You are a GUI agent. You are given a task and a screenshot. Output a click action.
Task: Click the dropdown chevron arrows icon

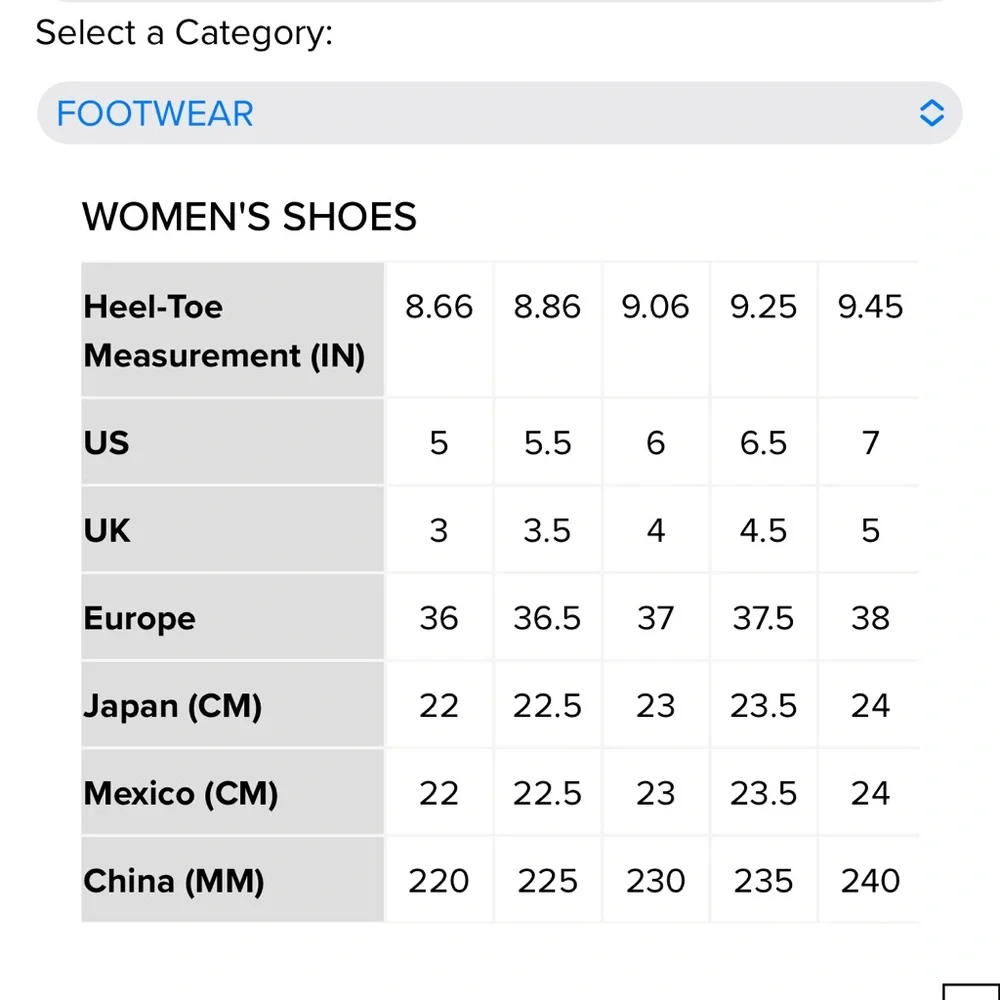(x=932, y=114)
